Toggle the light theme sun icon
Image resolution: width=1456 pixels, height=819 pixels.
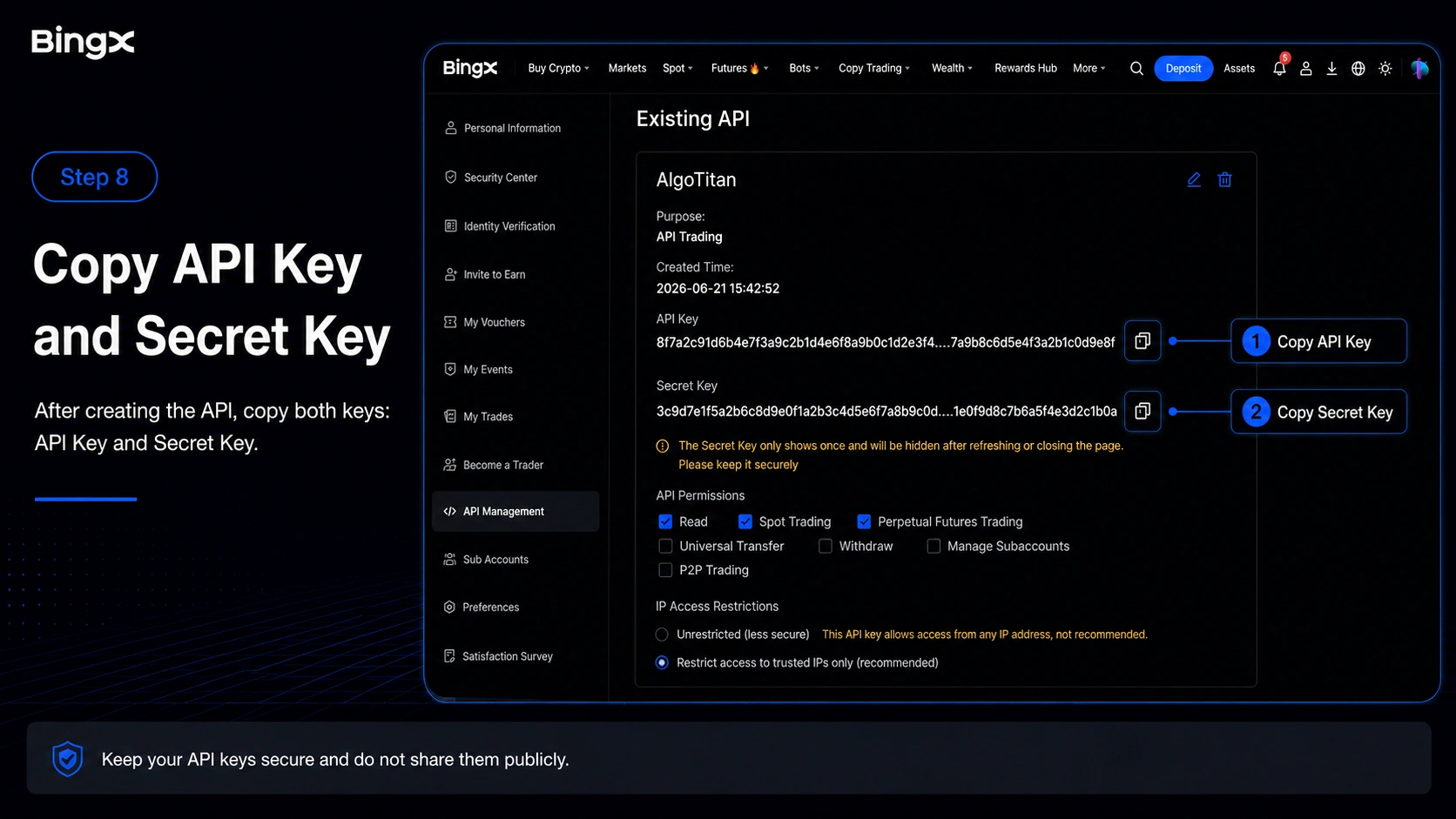[x=1385, y=69]
